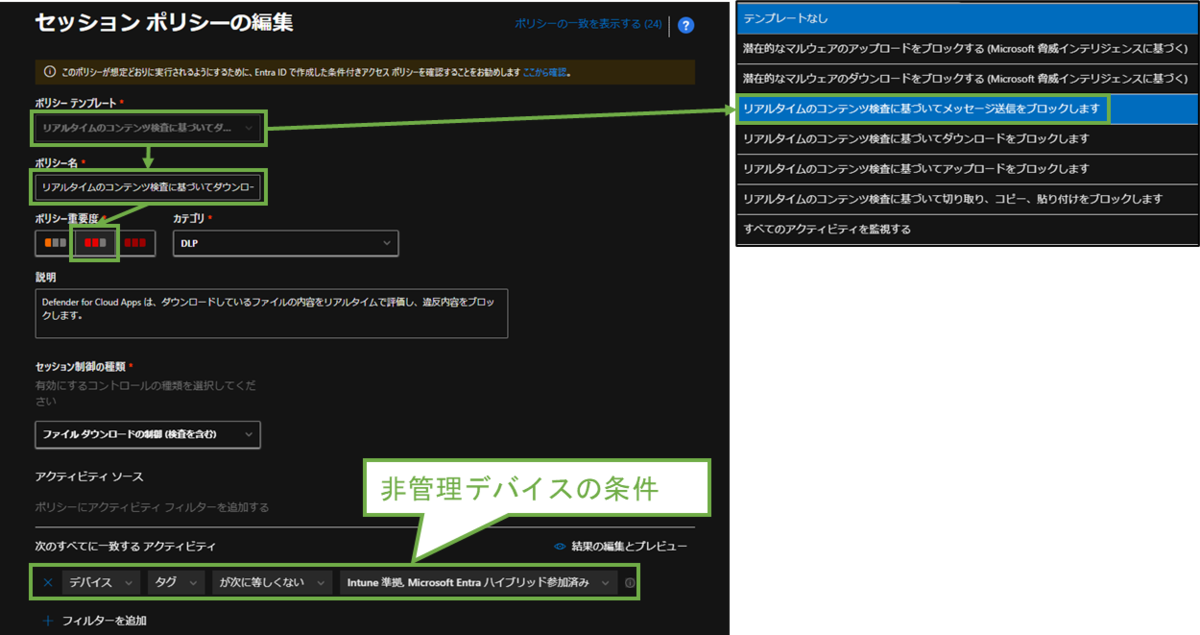
Task: Select メッセージ送信をブロックします template
Action: click(967, 108)
